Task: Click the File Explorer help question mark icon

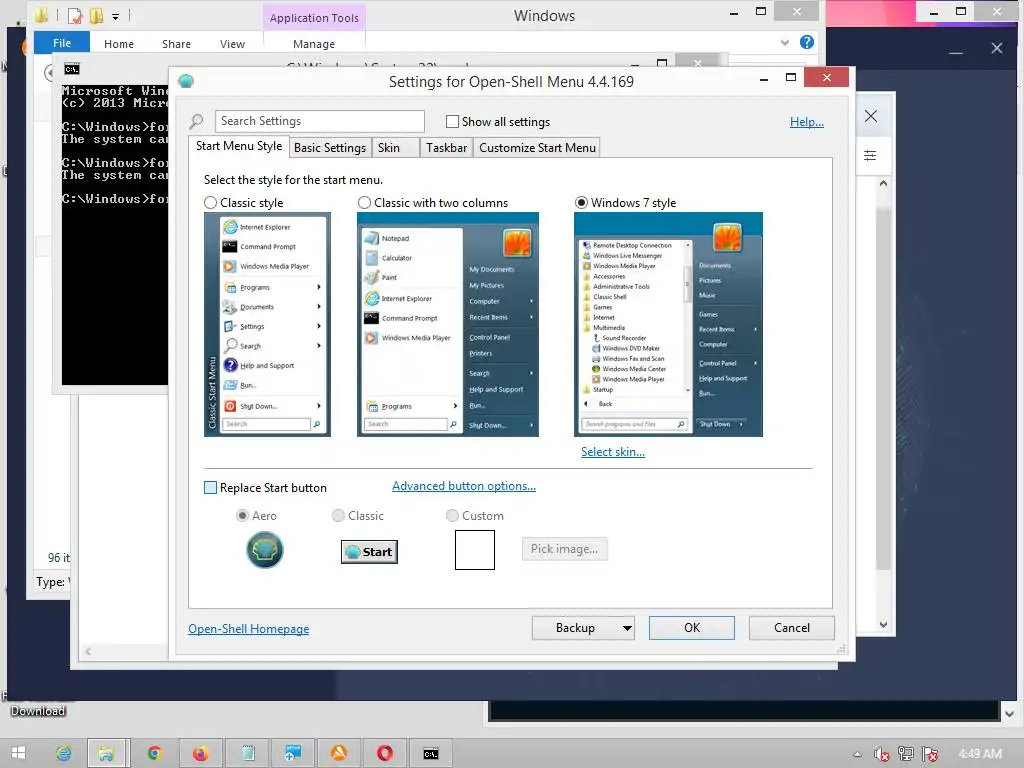Action: pos(807,42)
